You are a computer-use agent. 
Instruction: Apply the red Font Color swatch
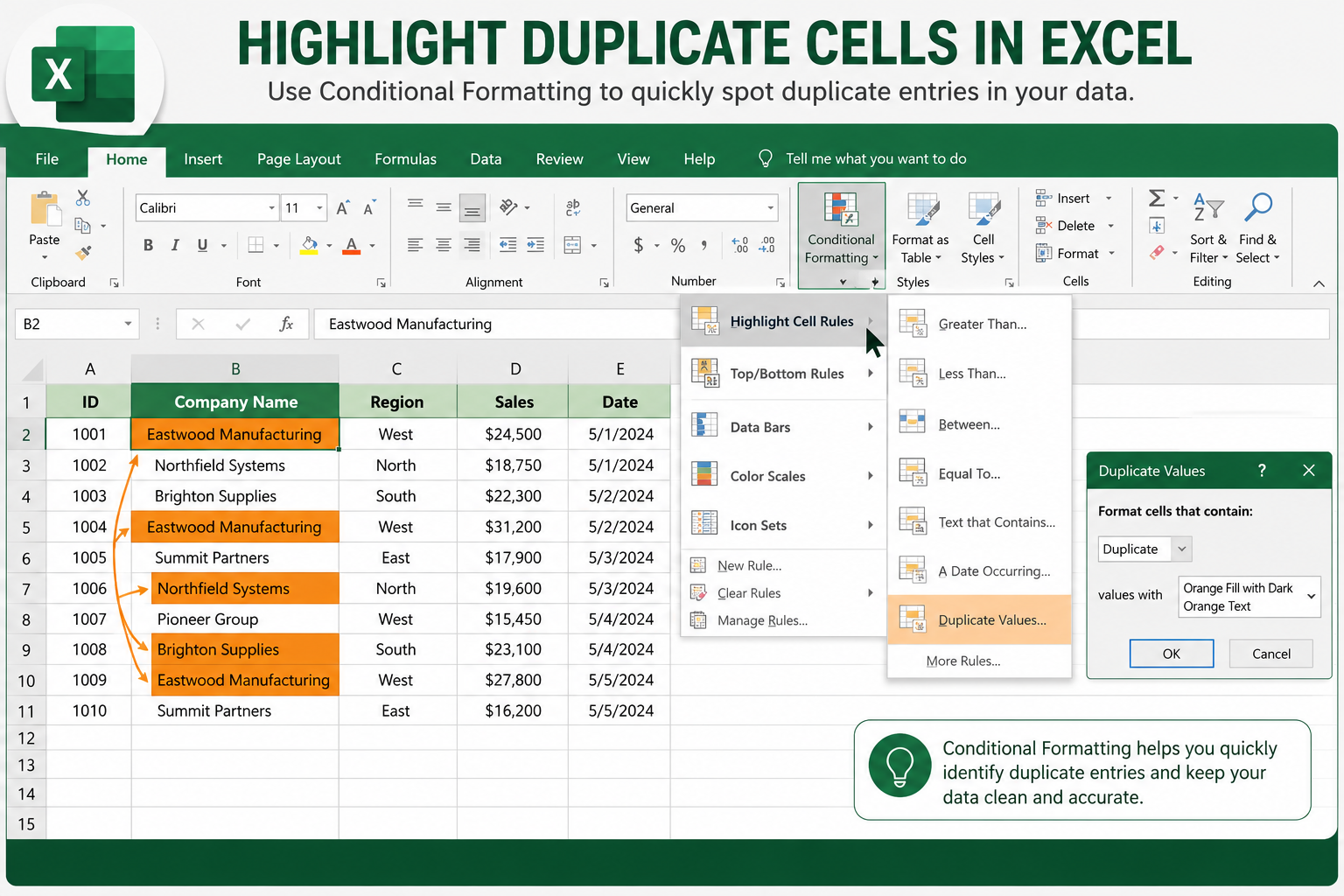click(352, 245)
